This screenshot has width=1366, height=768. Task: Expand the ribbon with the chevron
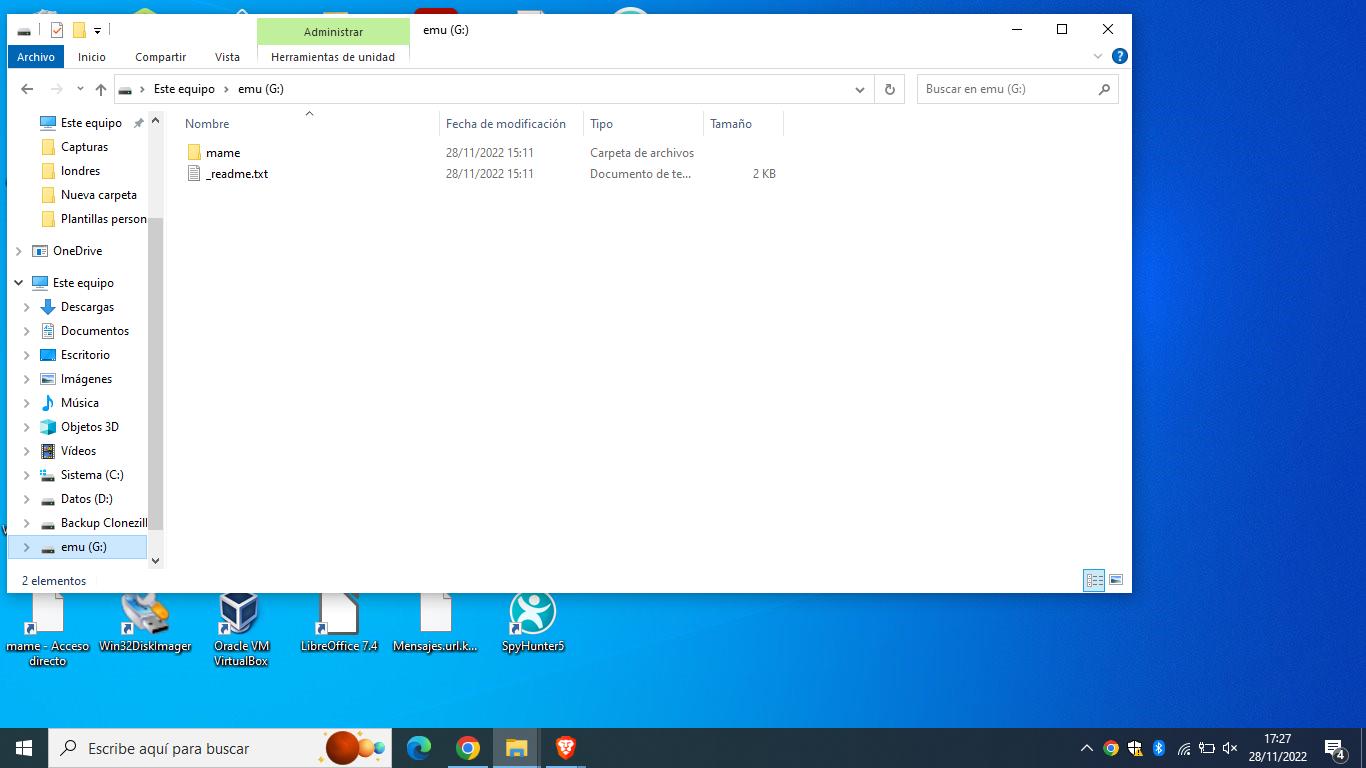1098,57
